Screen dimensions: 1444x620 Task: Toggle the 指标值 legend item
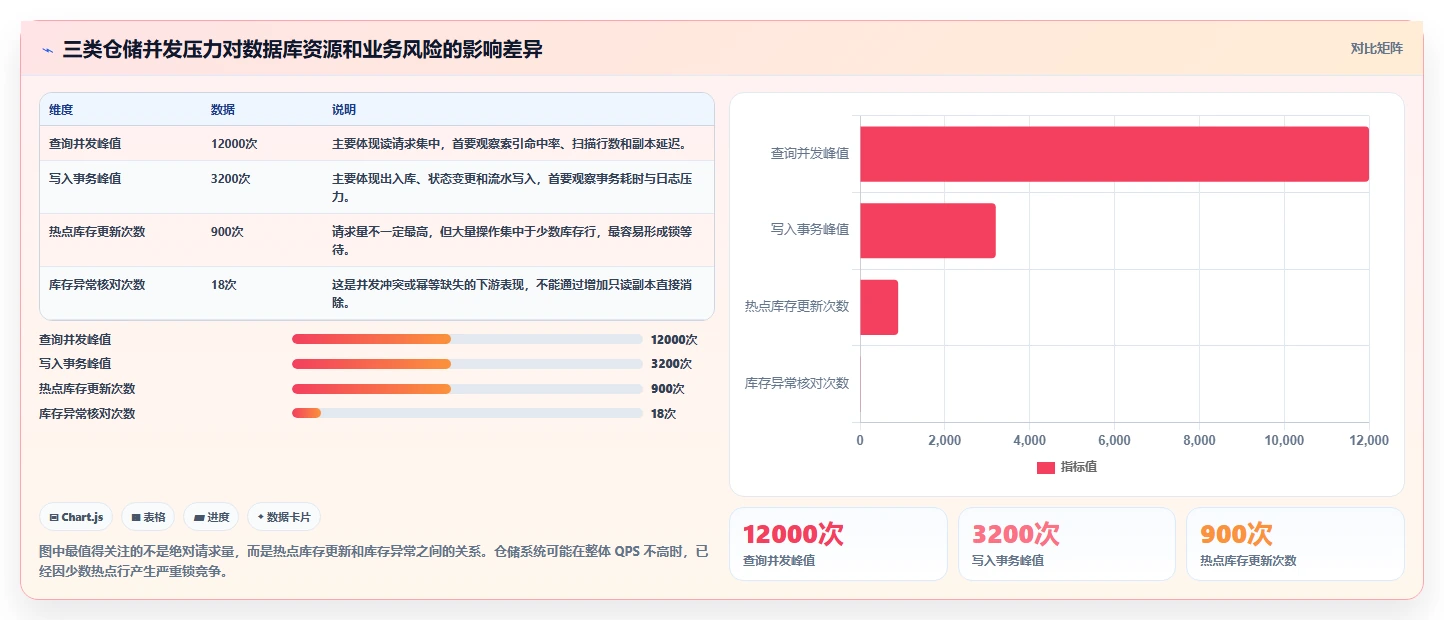[1067, 467]
